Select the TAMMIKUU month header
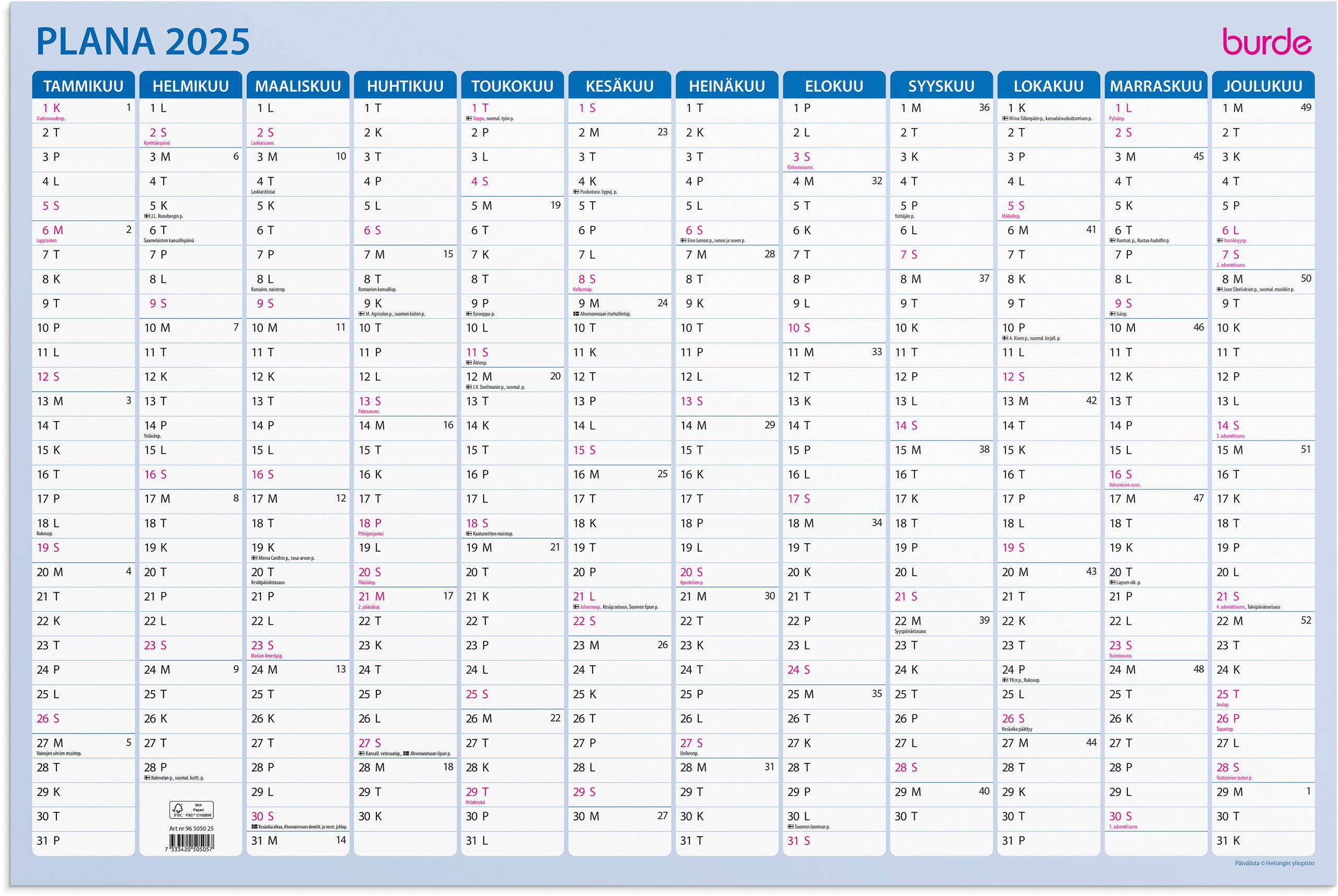Screen dimensions: 1338x896 (84, 86)
